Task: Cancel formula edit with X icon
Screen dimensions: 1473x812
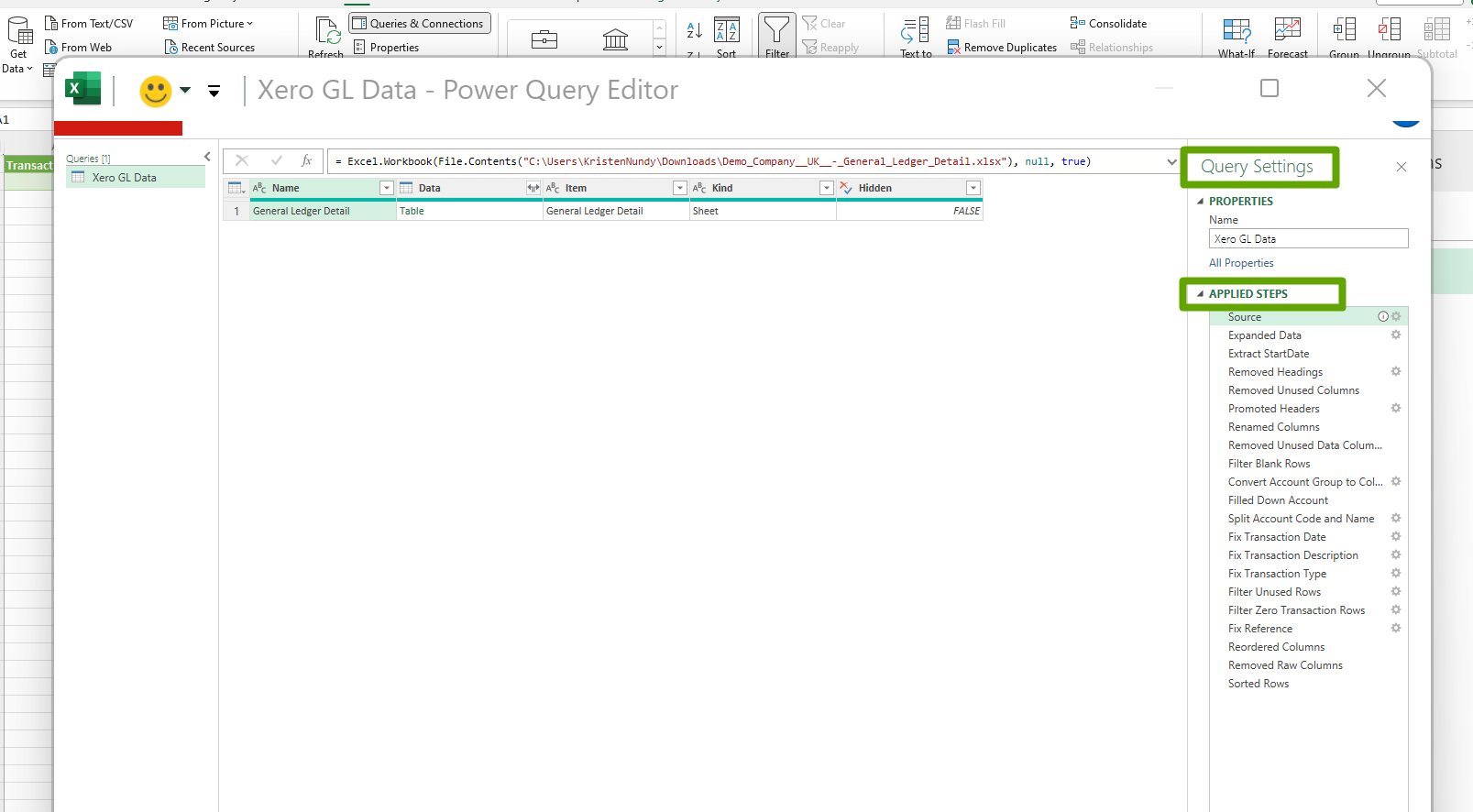Action: click(x=242, y=161)
